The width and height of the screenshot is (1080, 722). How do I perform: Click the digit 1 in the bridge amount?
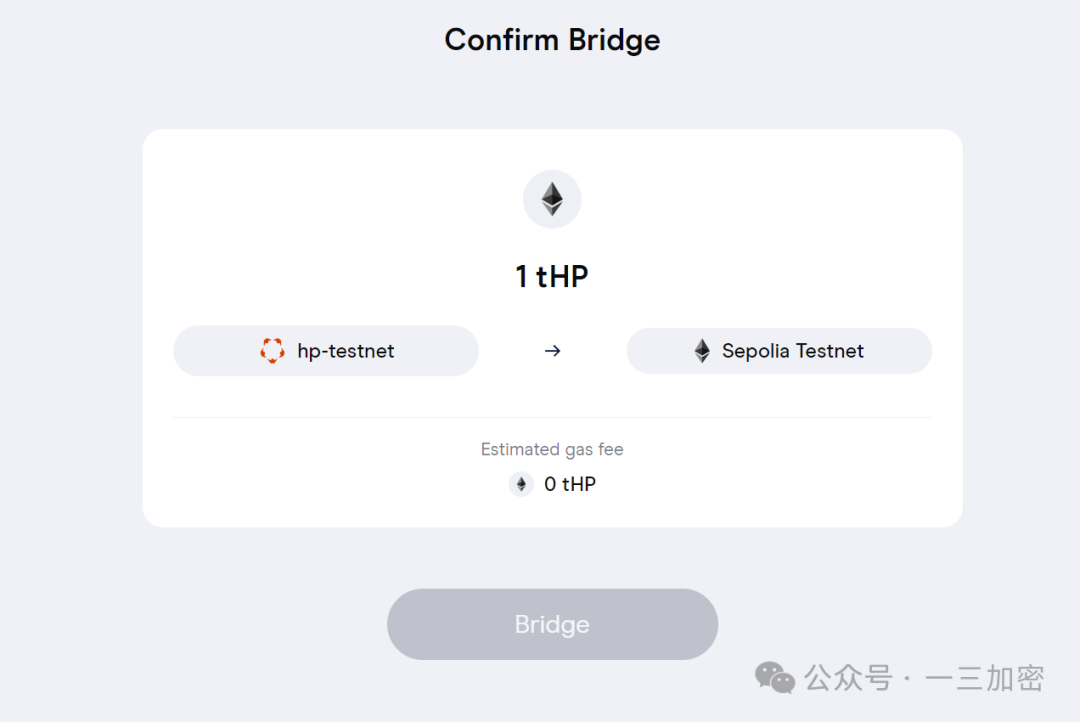tap(522, 276)
